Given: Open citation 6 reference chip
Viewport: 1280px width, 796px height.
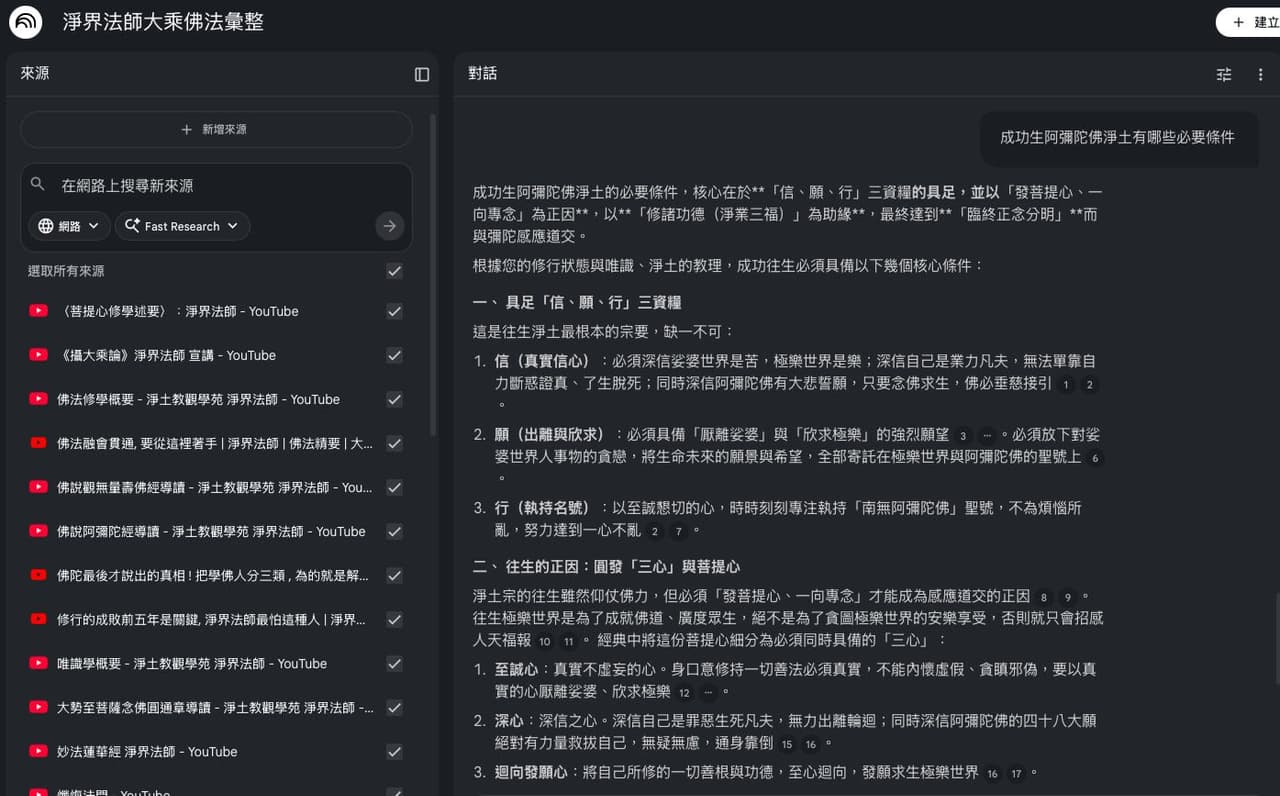Looking at the screenshot, I should [1095, 458].
